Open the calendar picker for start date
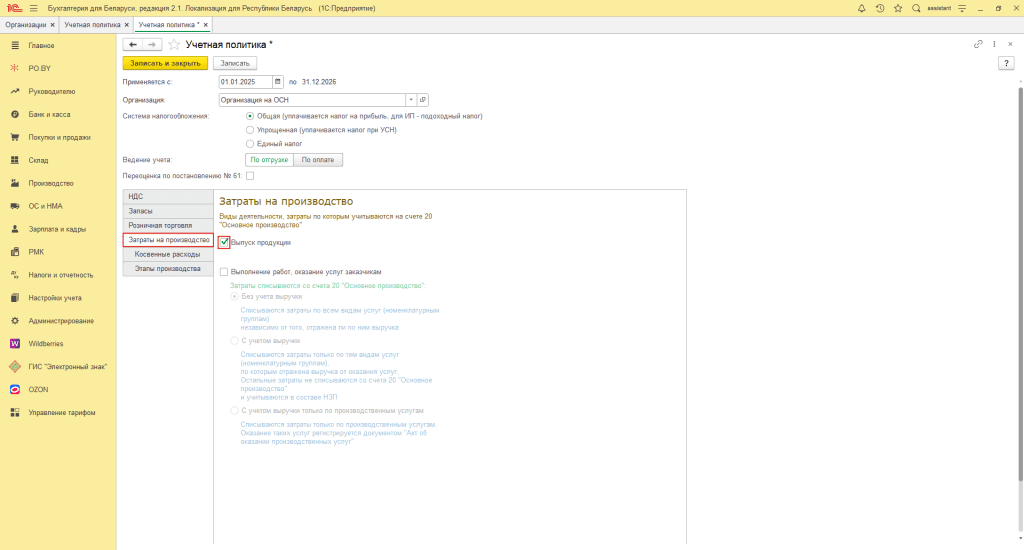1024x550 pixels. 279,81
